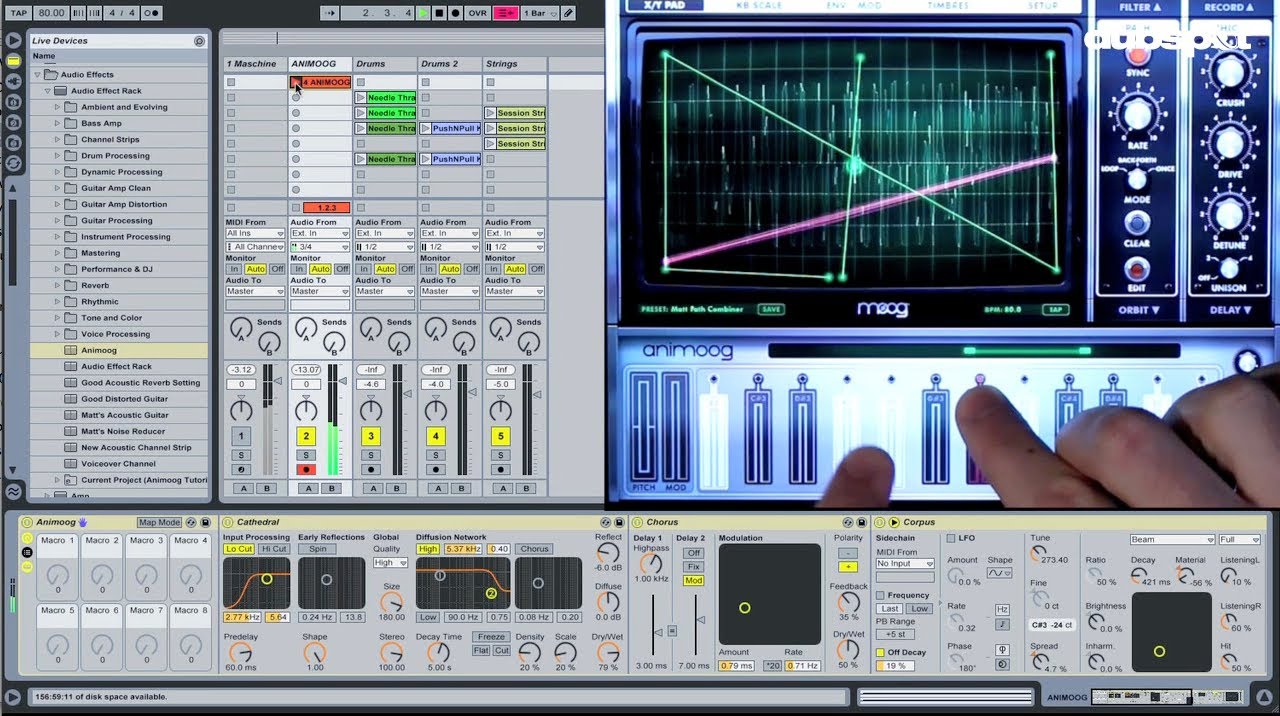Click the browser Search icon beside Live Devices
The image size is (1280, 716).
point(199,41)
